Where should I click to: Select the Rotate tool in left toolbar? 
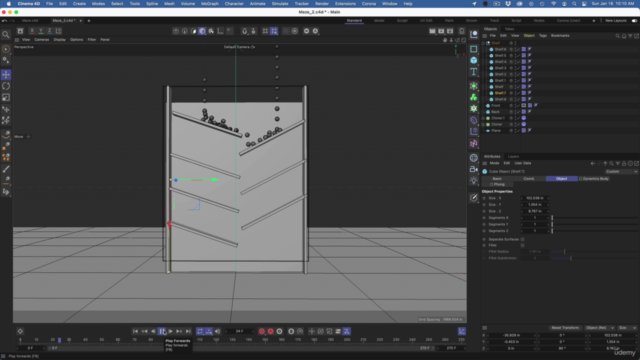click(x=6, y=86)
